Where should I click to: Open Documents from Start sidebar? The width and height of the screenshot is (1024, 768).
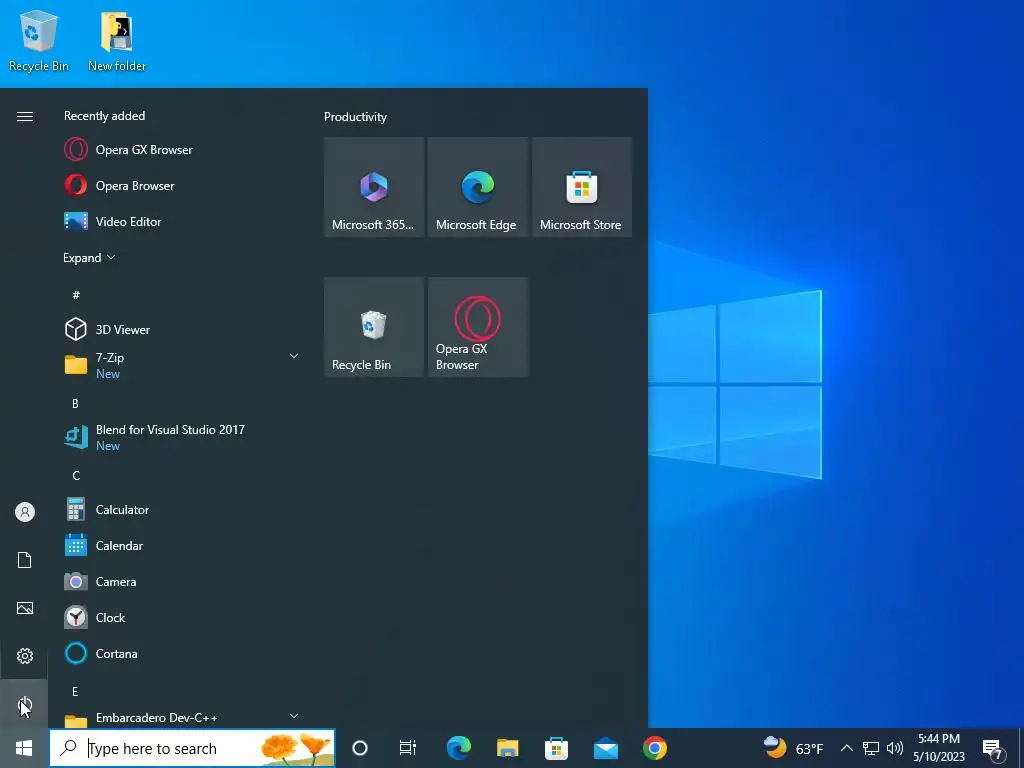(24, 560)
